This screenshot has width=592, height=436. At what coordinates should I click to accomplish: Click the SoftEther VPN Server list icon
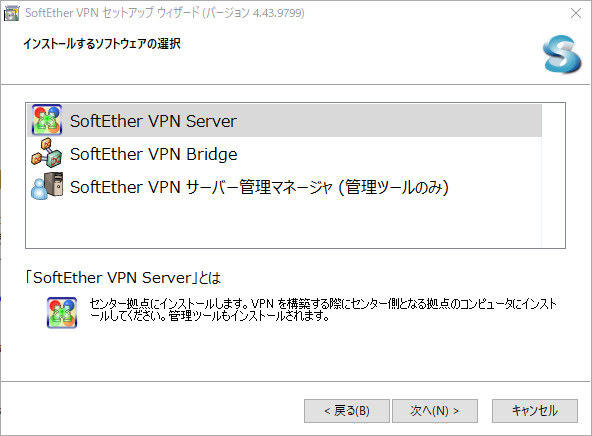47,120
